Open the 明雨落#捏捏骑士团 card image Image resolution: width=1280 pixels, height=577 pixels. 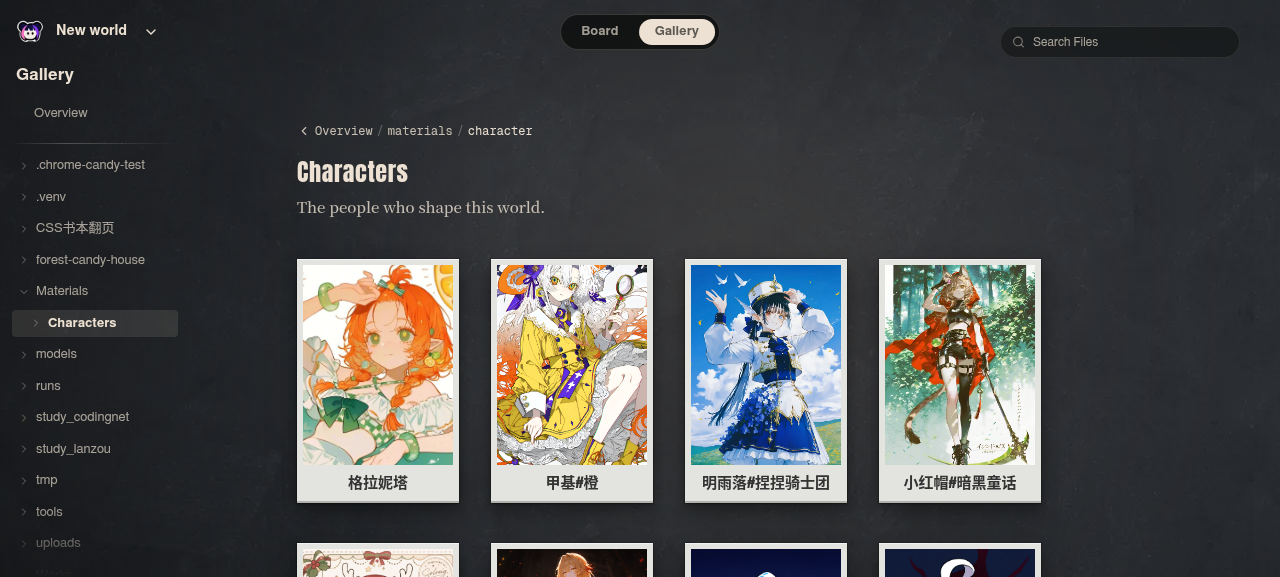click(x=766, y=365)
